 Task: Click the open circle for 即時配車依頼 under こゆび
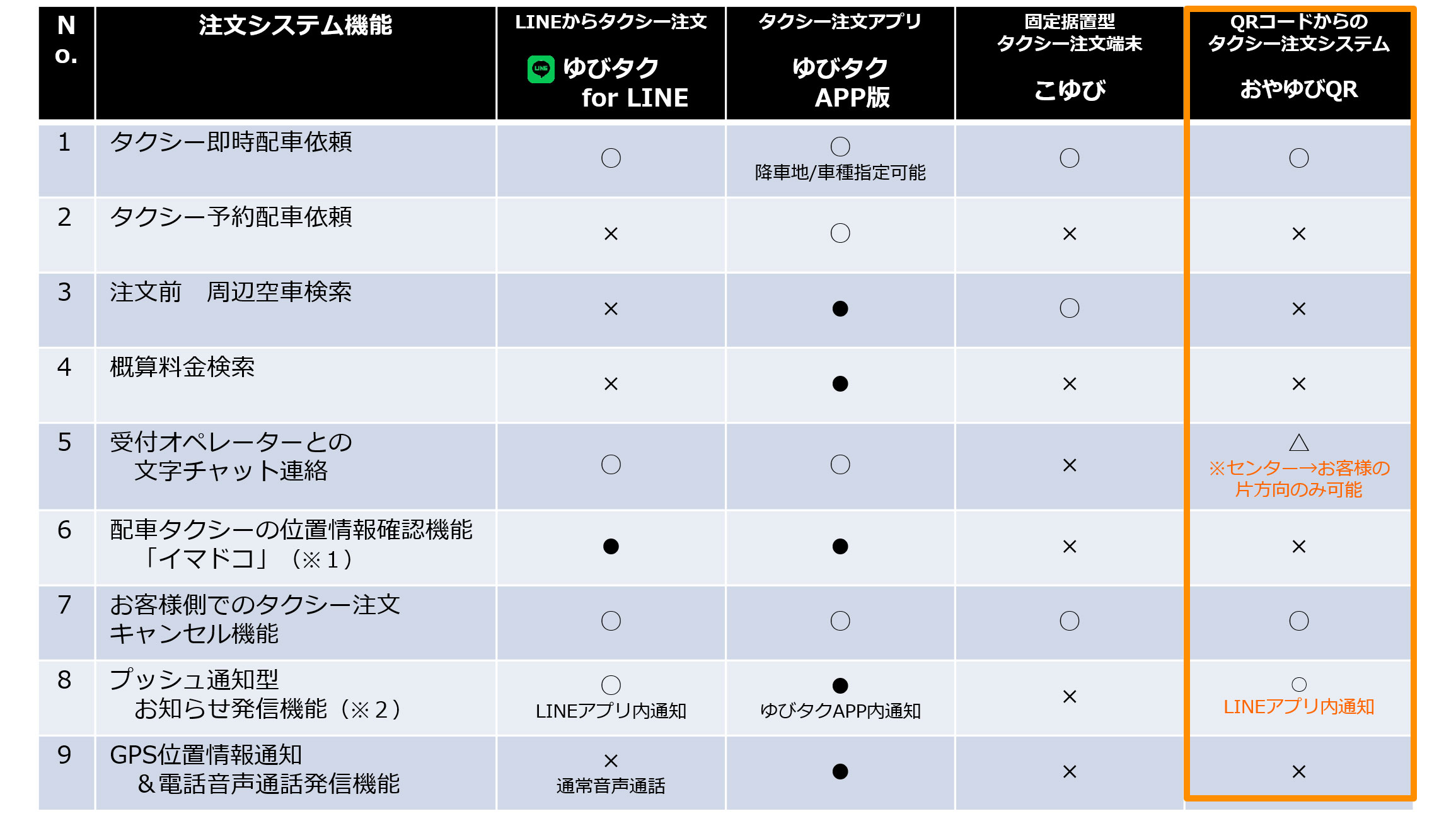1069,158
